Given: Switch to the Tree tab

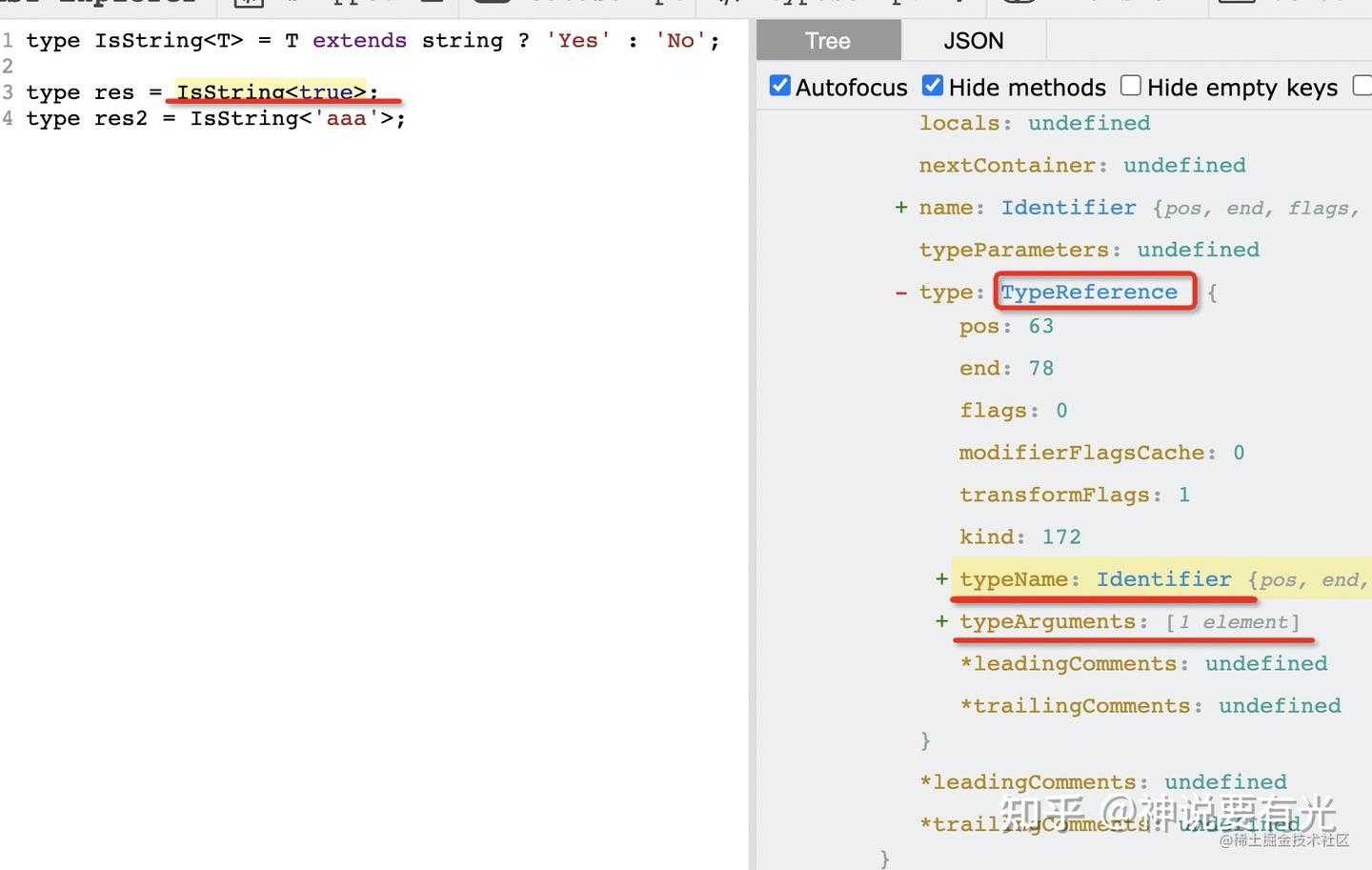Looking at the screenshot, I should [828, 41].
